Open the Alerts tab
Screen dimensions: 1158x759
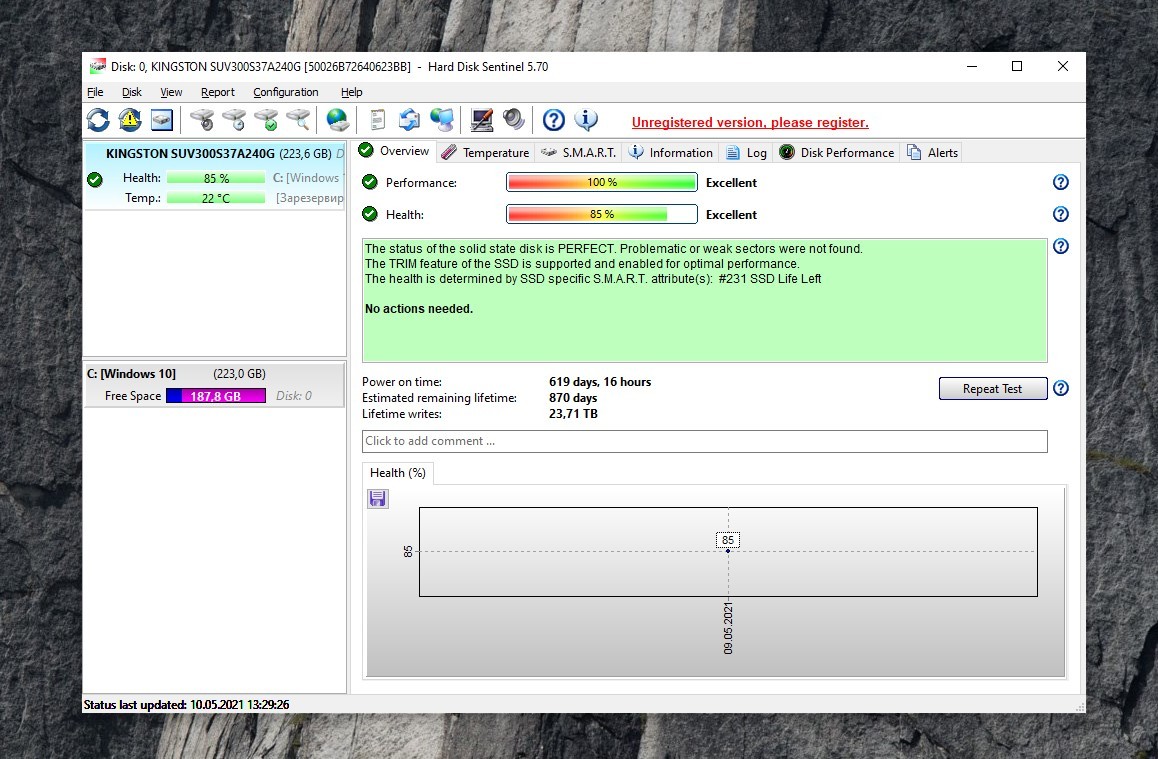[x=932, y=153]
